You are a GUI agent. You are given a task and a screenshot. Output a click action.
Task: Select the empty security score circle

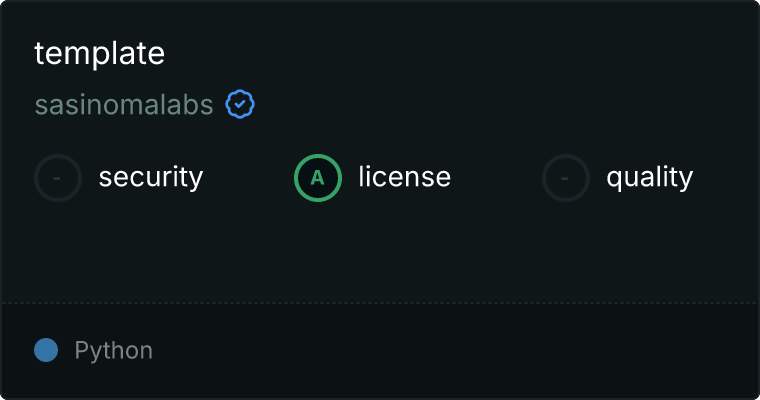pyautogui.click(x=58, y=178)
